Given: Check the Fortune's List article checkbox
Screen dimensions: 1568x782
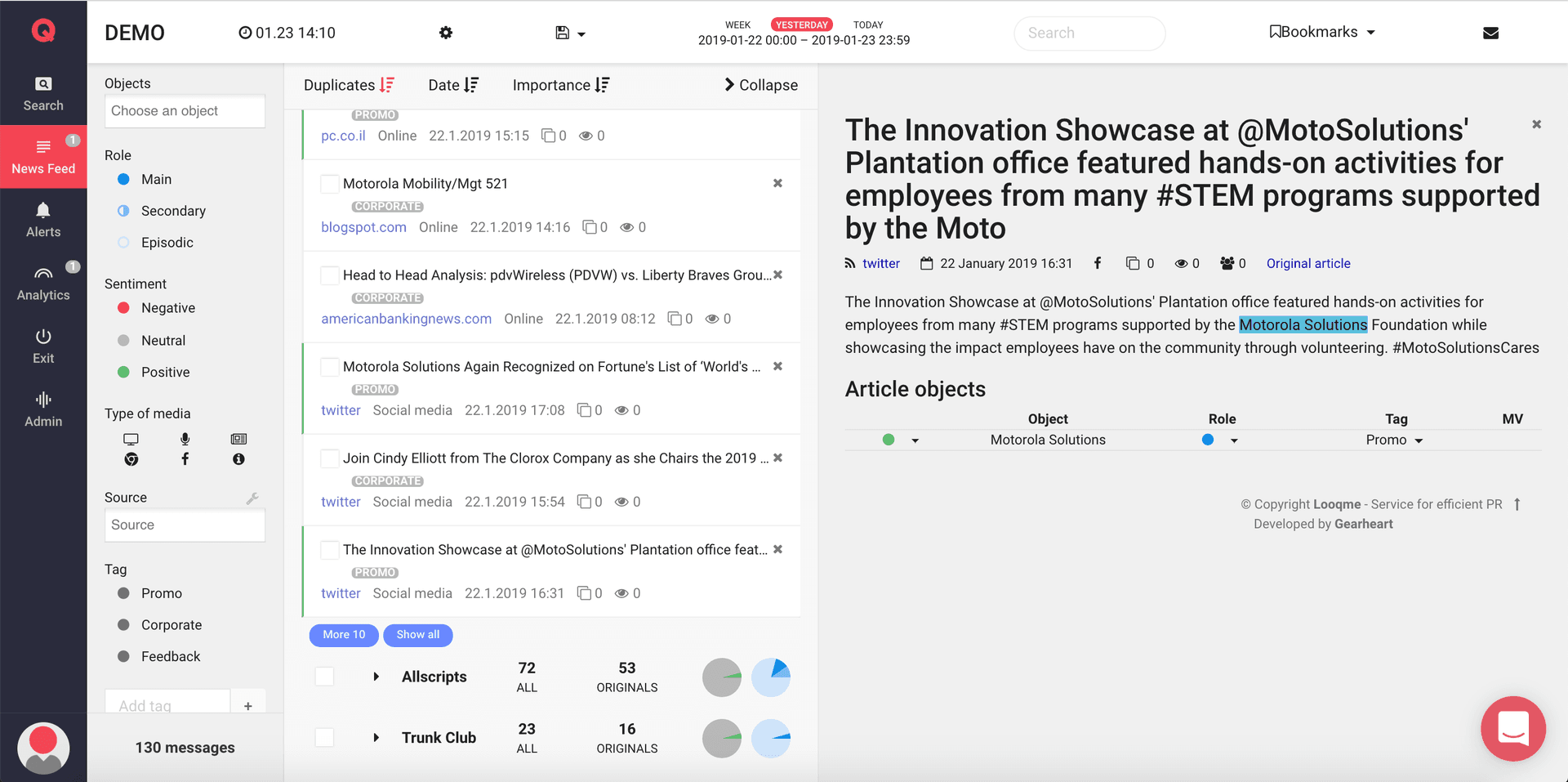Looking at the screenshot, I should tap(330, 367).
